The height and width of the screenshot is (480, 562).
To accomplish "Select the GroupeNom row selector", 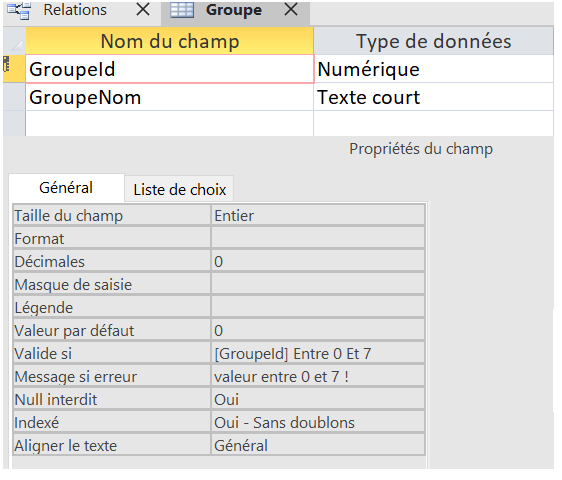I will 14,97.
